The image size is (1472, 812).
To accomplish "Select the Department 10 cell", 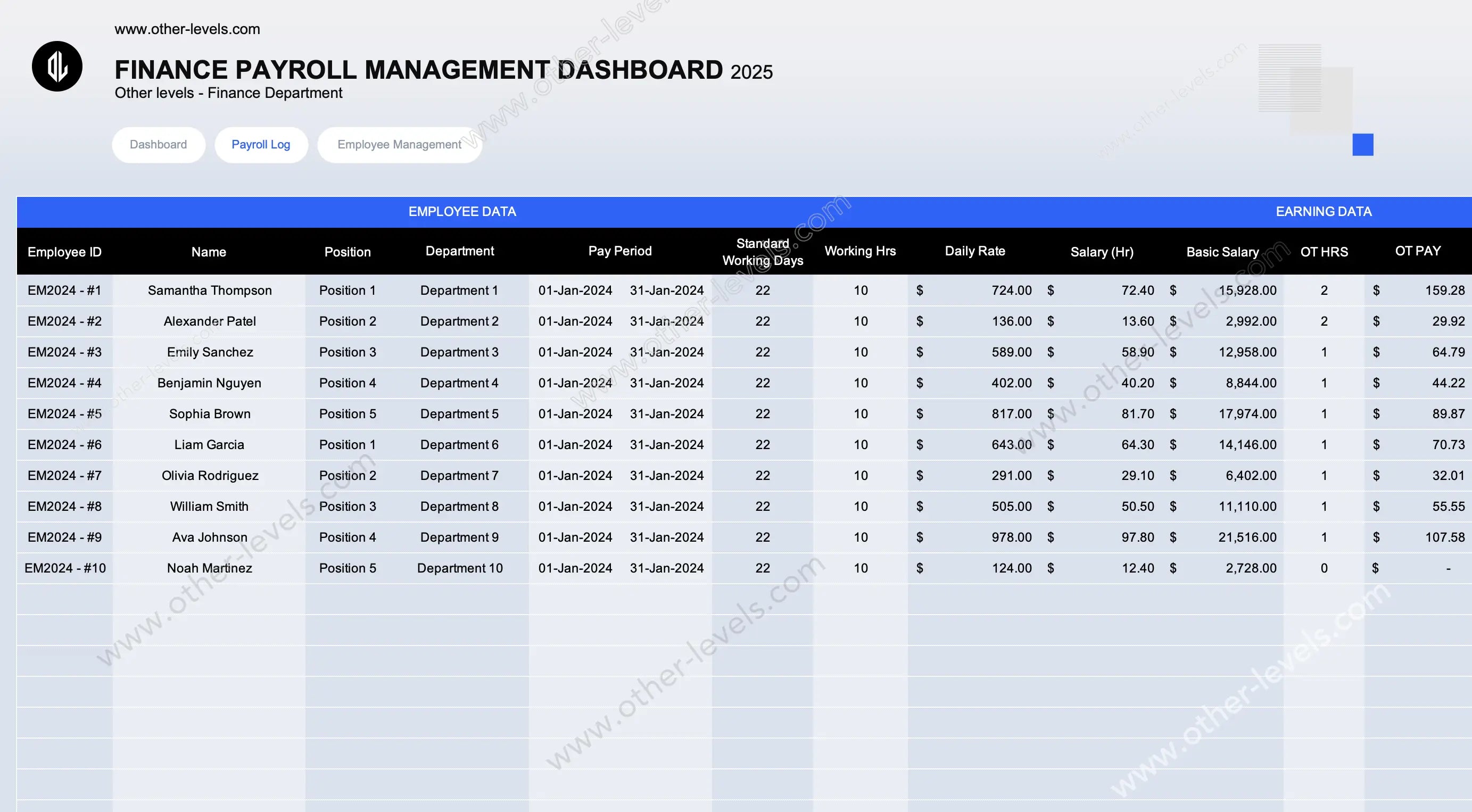I will (459, 568).
